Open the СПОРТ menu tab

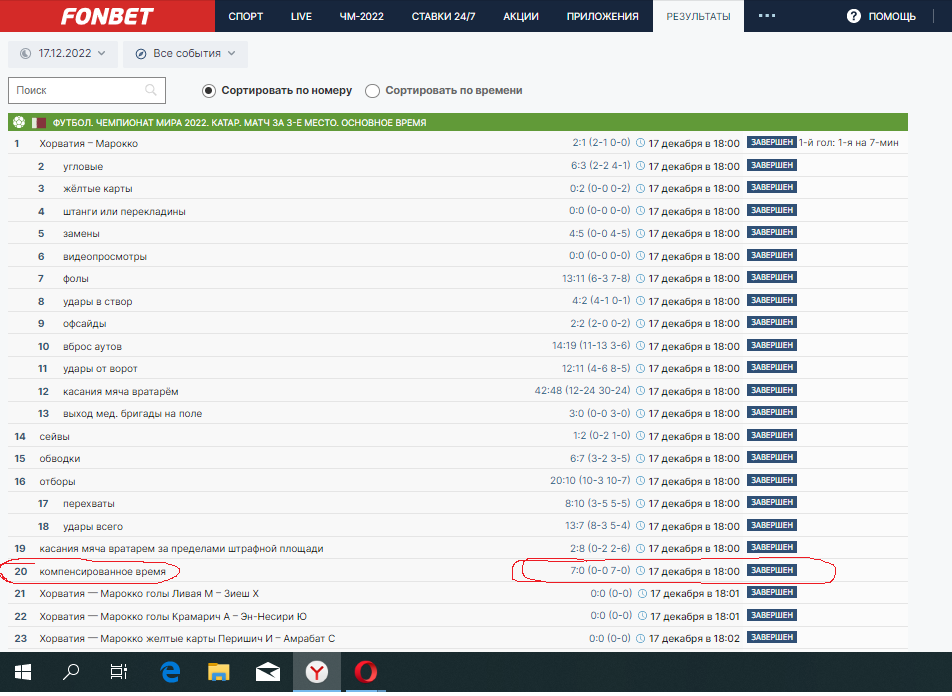click(246, 16)
